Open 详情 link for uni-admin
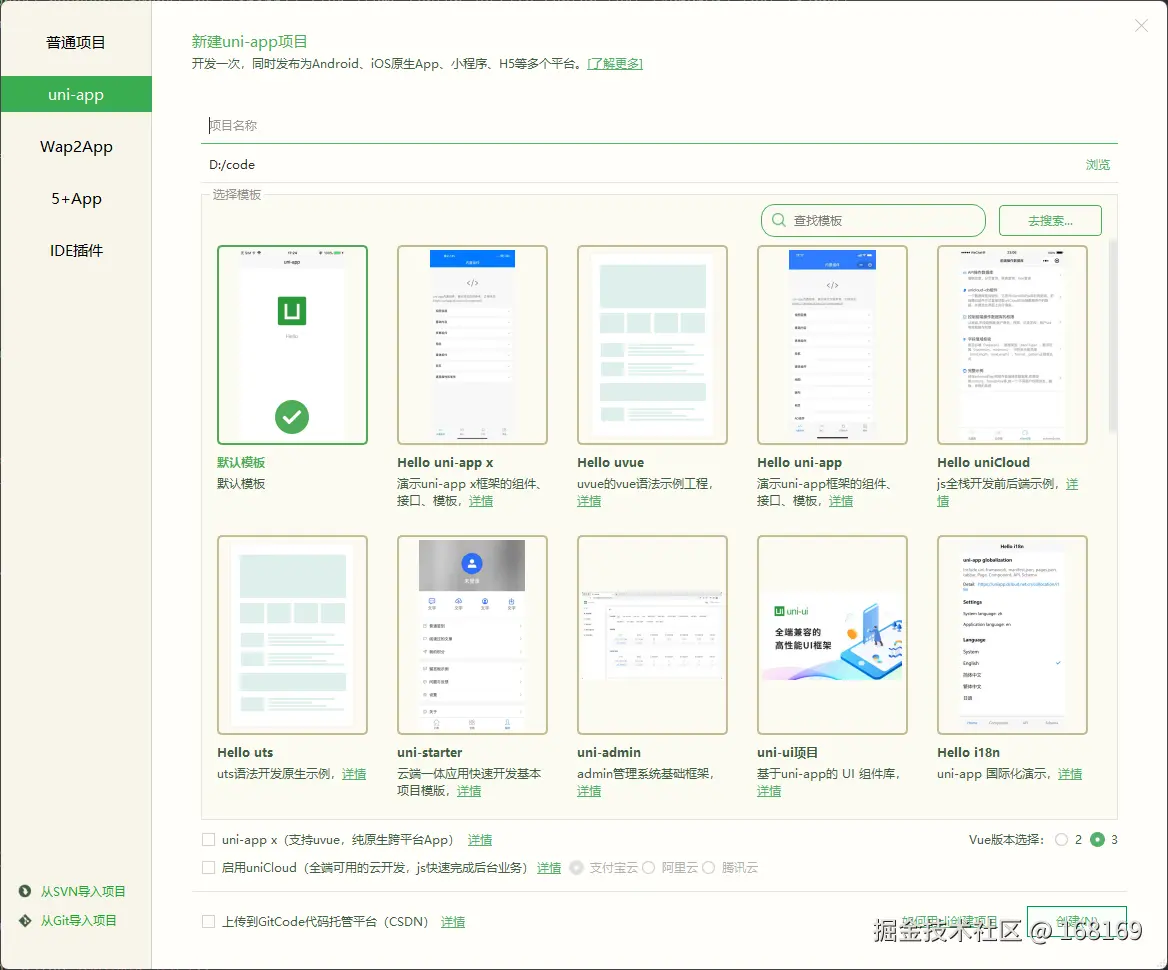Screen dimensions: 1168x970 [x=589, y=791]
